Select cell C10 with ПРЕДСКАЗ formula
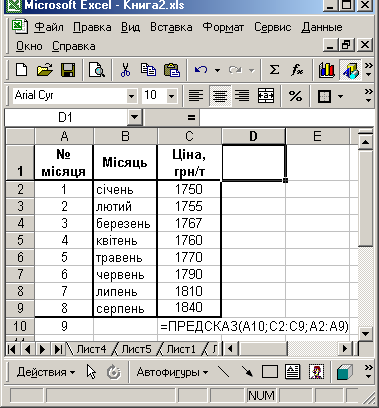The width and height of the screenshot is (379, 408). [x=189, y=326]
